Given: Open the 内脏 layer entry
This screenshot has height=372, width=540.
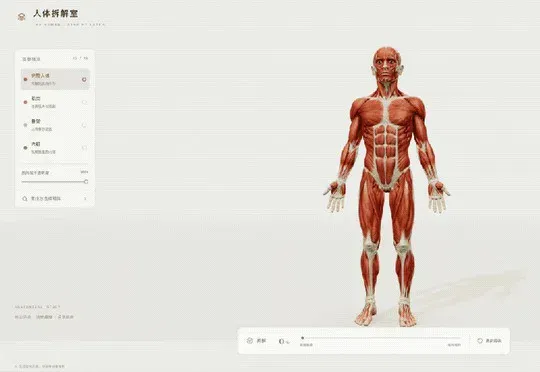Looking at the screenshot, I should (x=55, y=148).
